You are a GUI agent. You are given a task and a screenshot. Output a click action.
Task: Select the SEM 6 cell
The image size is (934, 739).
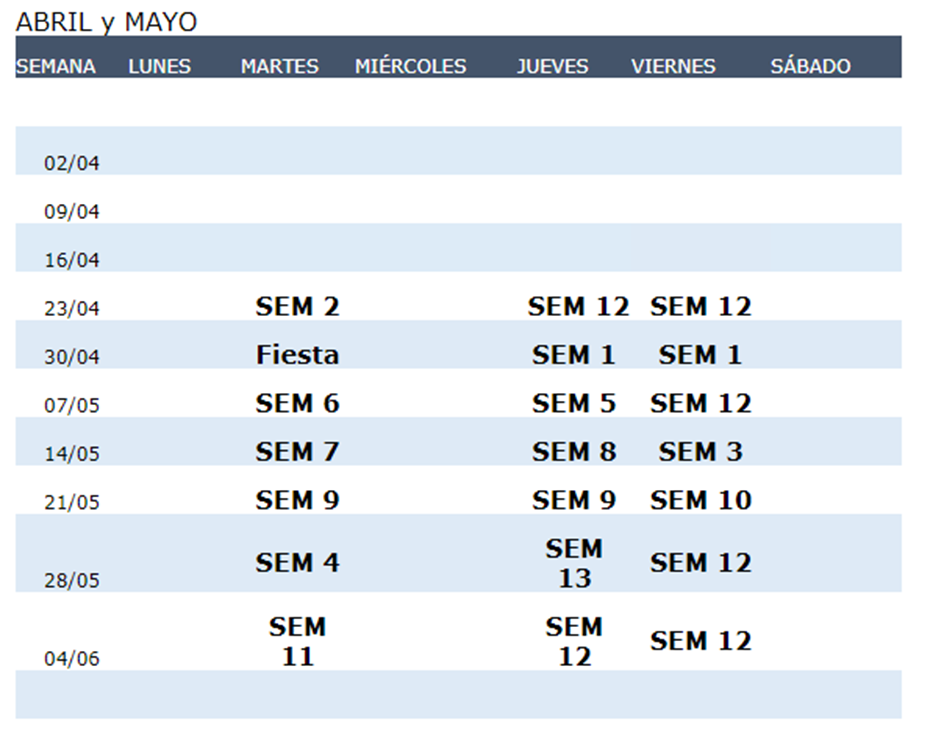tap(297, 404)
